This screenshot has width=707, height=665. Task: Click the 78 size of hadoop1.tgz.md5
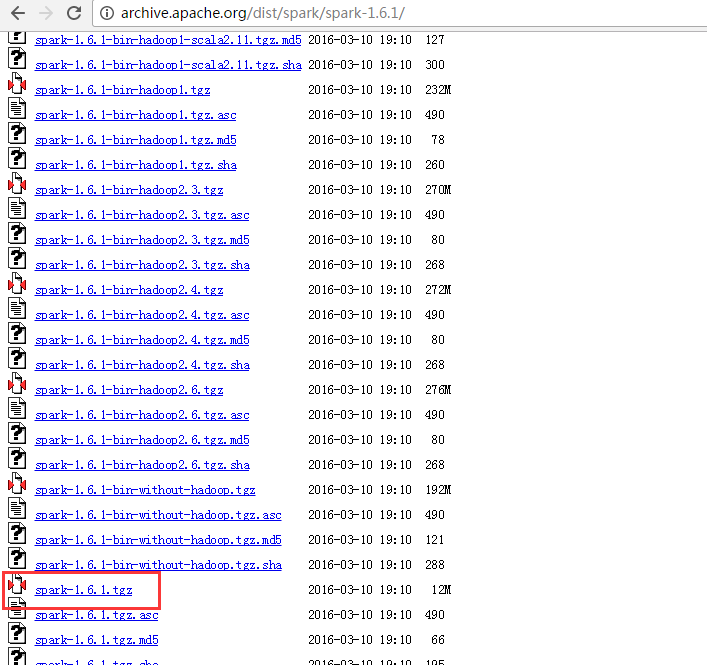tap(438, 140)
